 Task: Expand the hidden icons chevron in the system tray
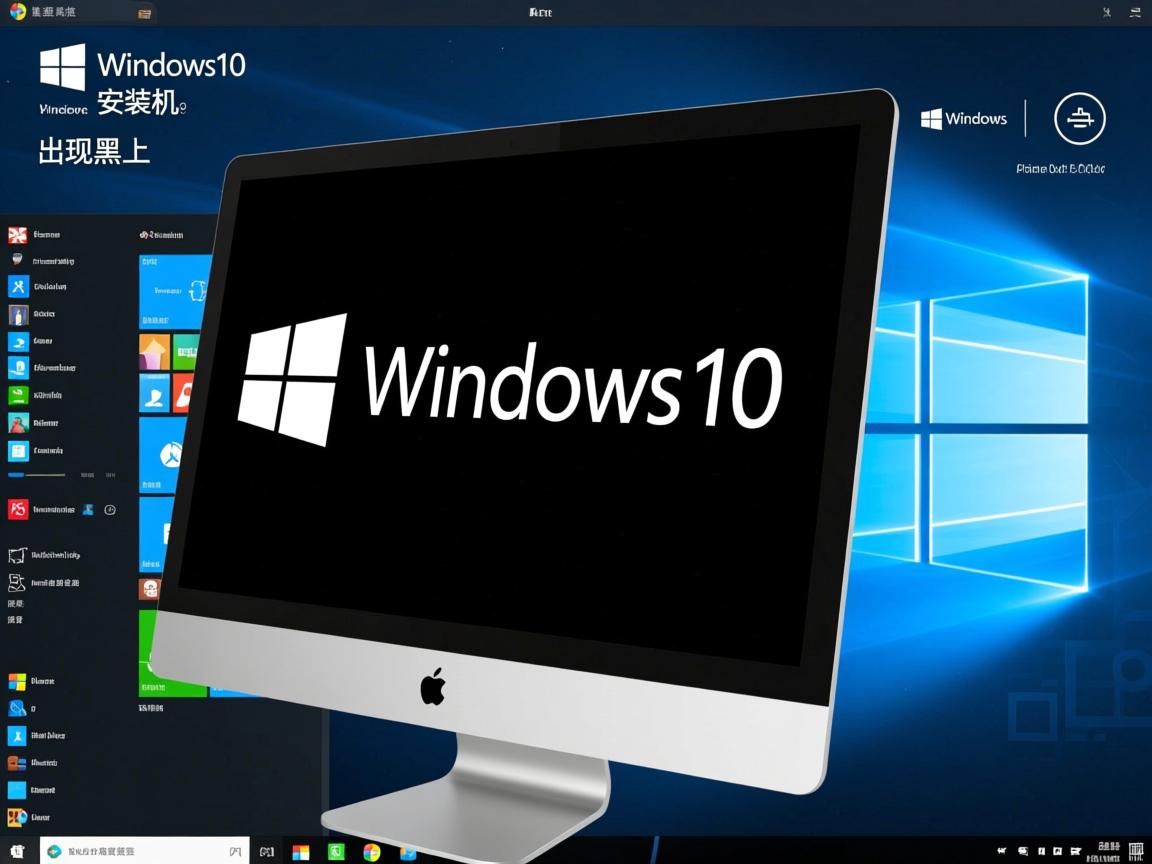coord(1001,851)
